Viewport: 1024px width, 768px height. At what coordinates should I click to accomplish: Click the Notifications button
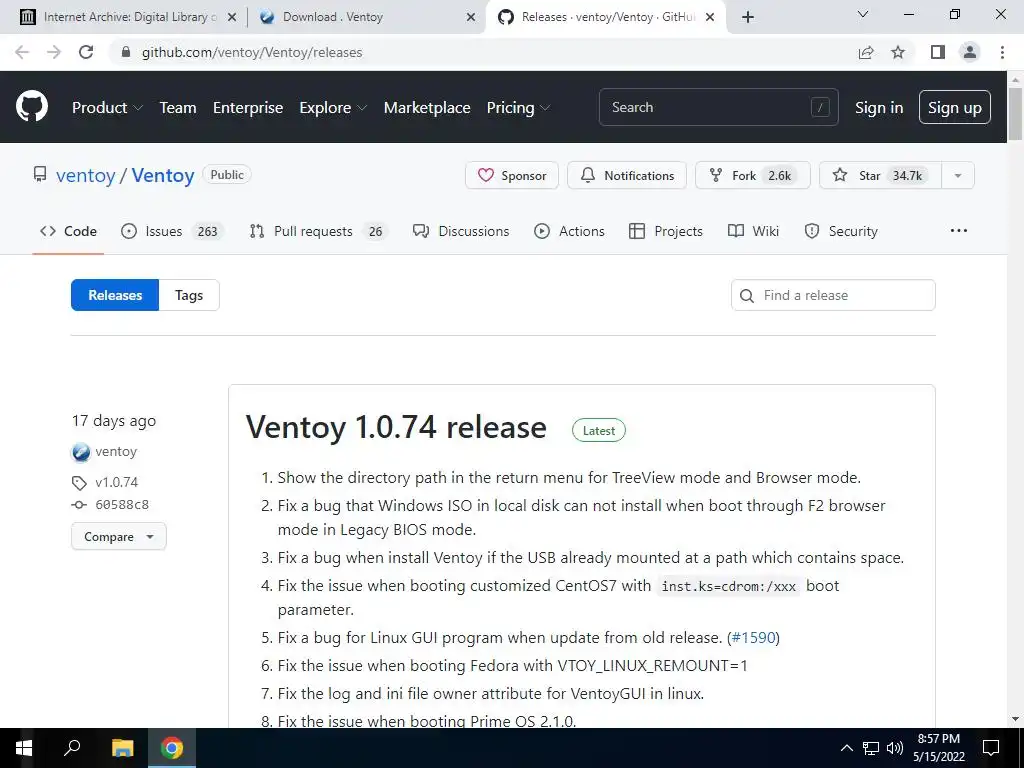pos(627,175)
